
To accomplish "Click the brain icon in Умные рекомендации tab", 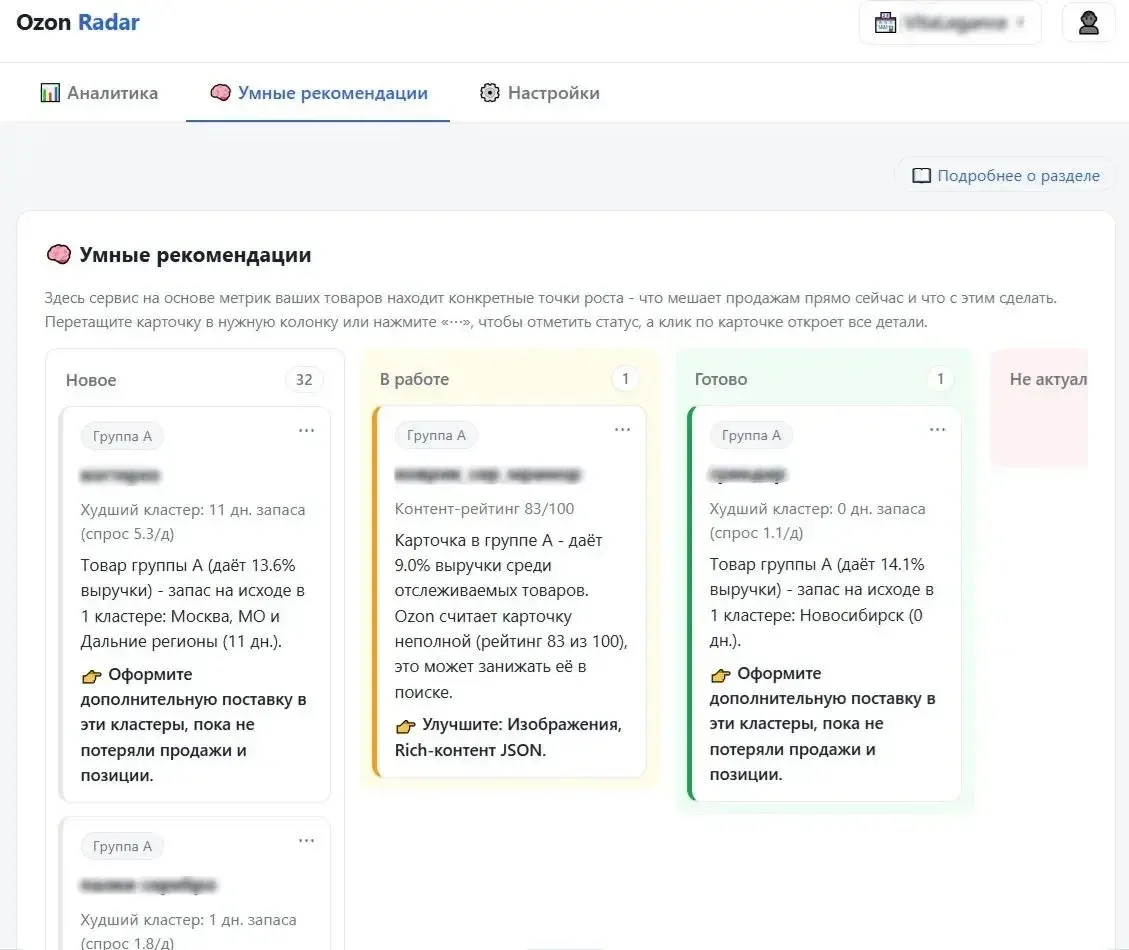I will point(220,92).
